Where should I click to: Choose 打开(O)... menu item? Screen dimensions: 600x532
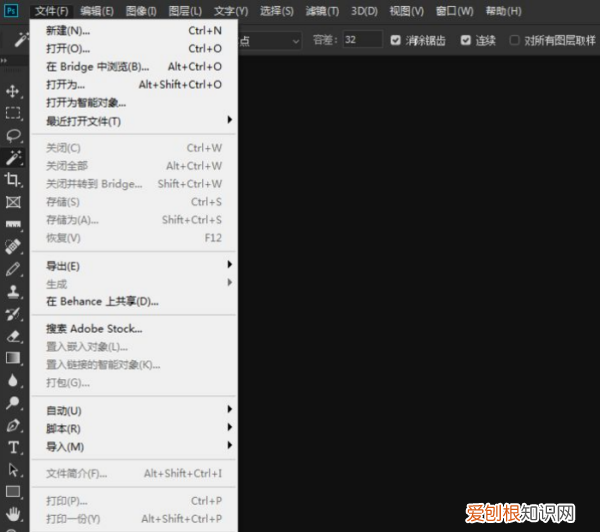point(134,49)
